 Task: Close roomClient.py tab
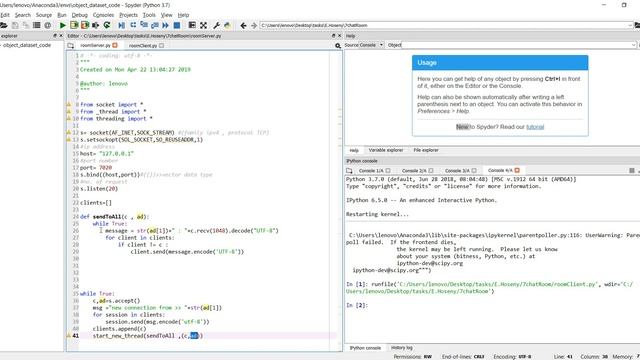coord(162,45)
